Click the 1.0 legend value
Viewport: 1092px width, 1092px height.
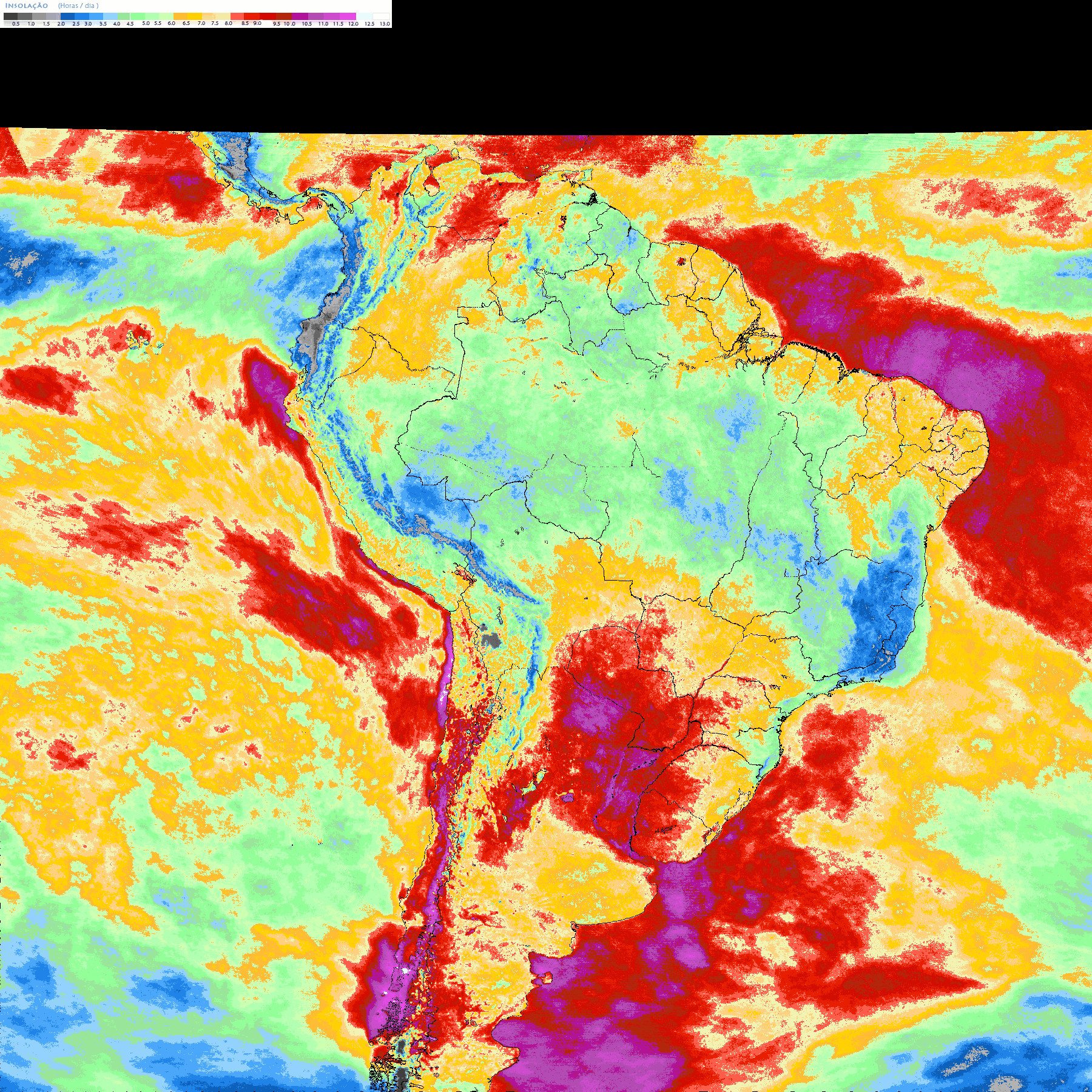[31, 24]
